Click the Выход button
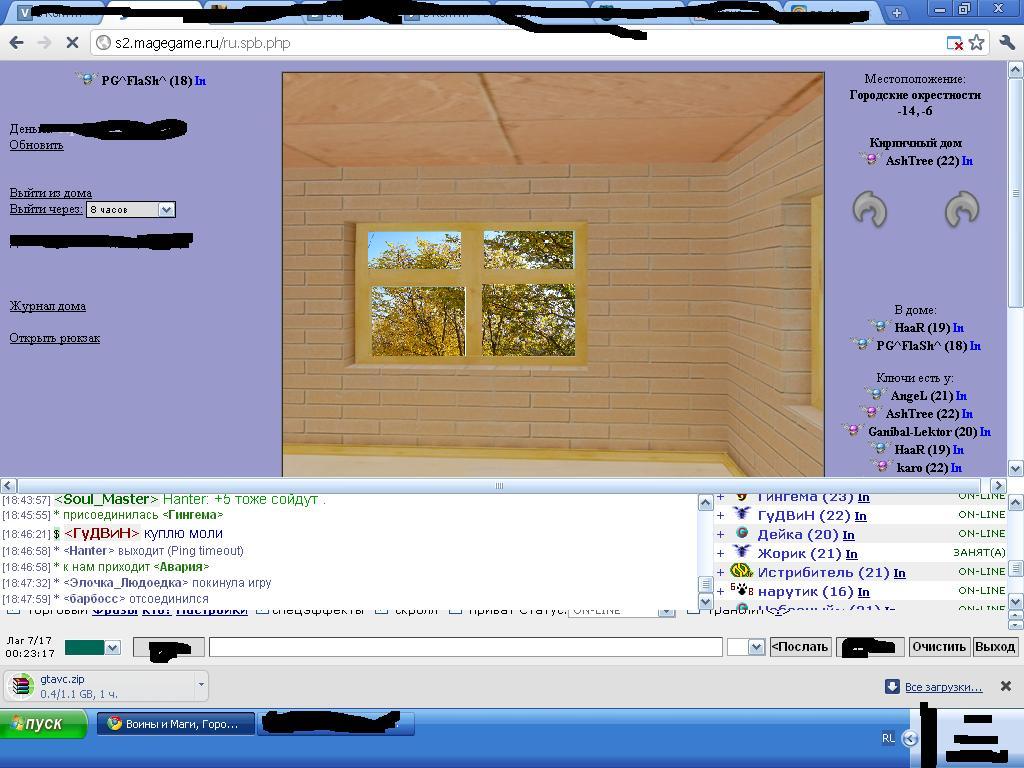 [x=995, y=647]
